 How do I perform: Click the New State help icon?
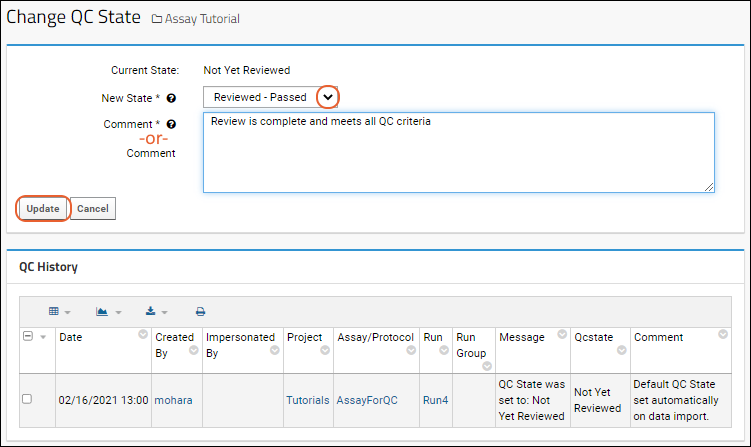[171, 98]
